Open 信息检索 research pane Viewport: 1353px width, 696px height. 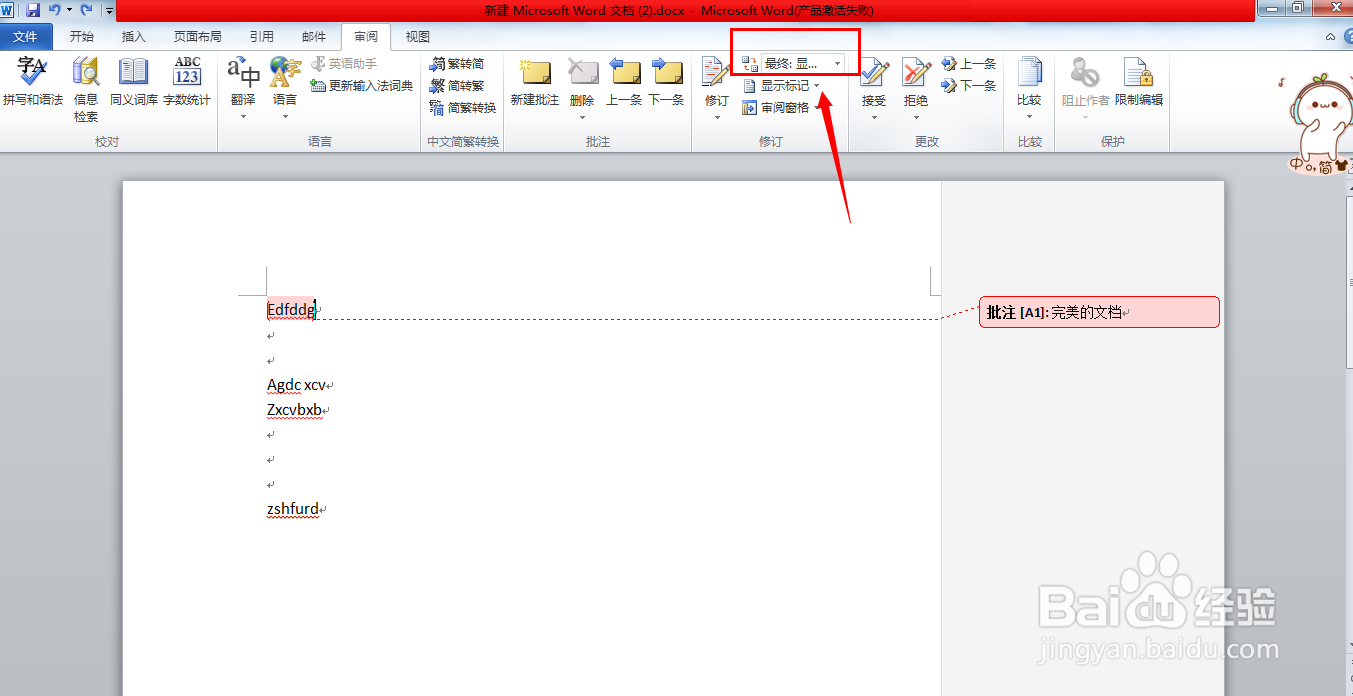[86, 89]
